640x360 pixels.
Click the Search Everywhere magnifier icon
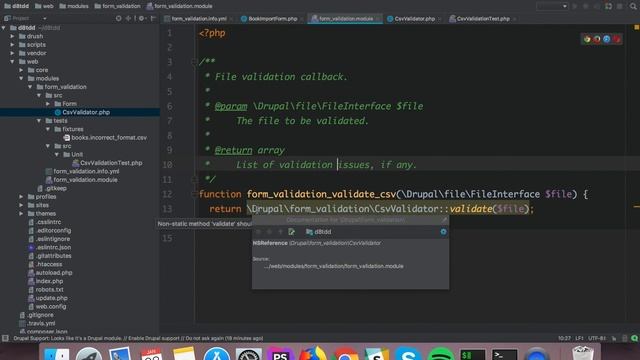(633, 6)
